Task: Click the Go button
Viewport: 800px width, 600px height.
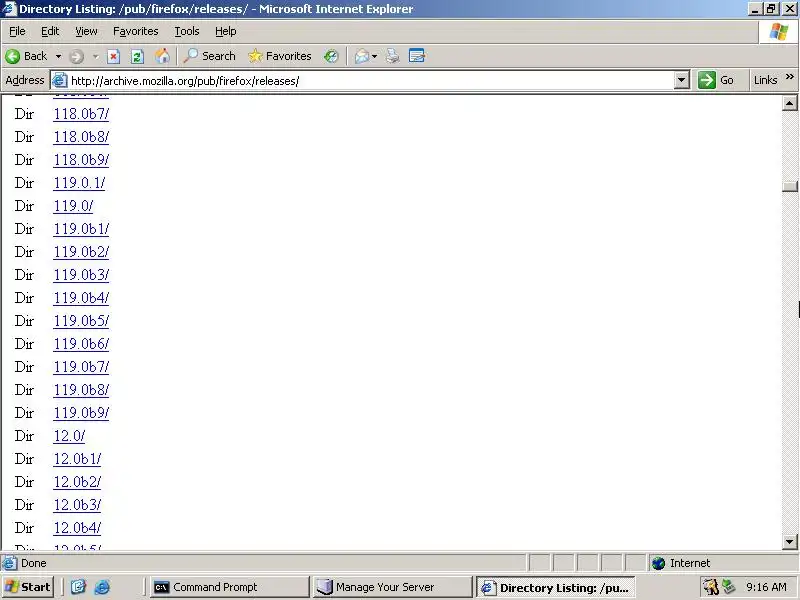Action: coord(717,80)
